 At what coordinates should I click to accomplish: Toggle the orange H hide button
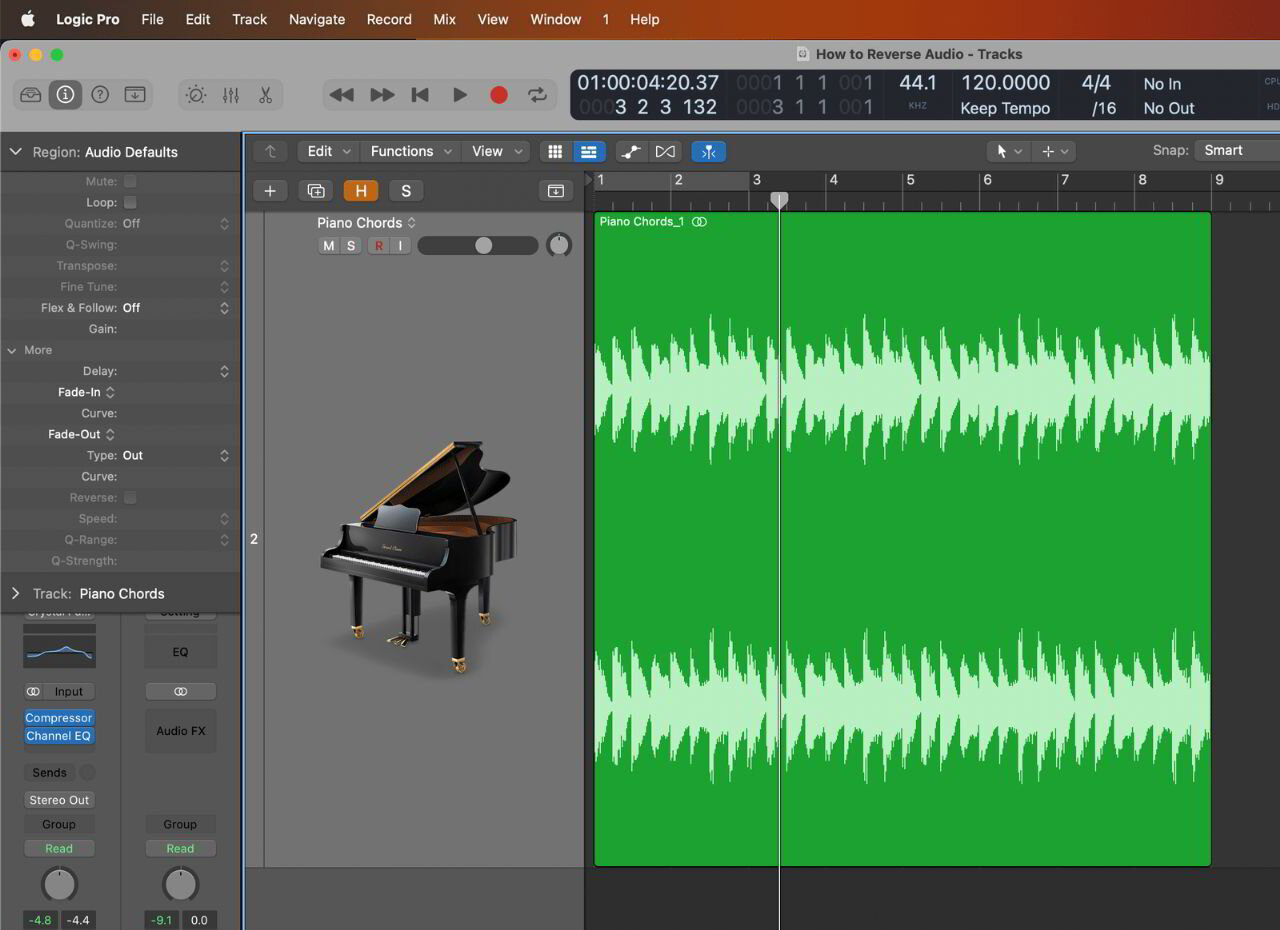pos(360,190)
